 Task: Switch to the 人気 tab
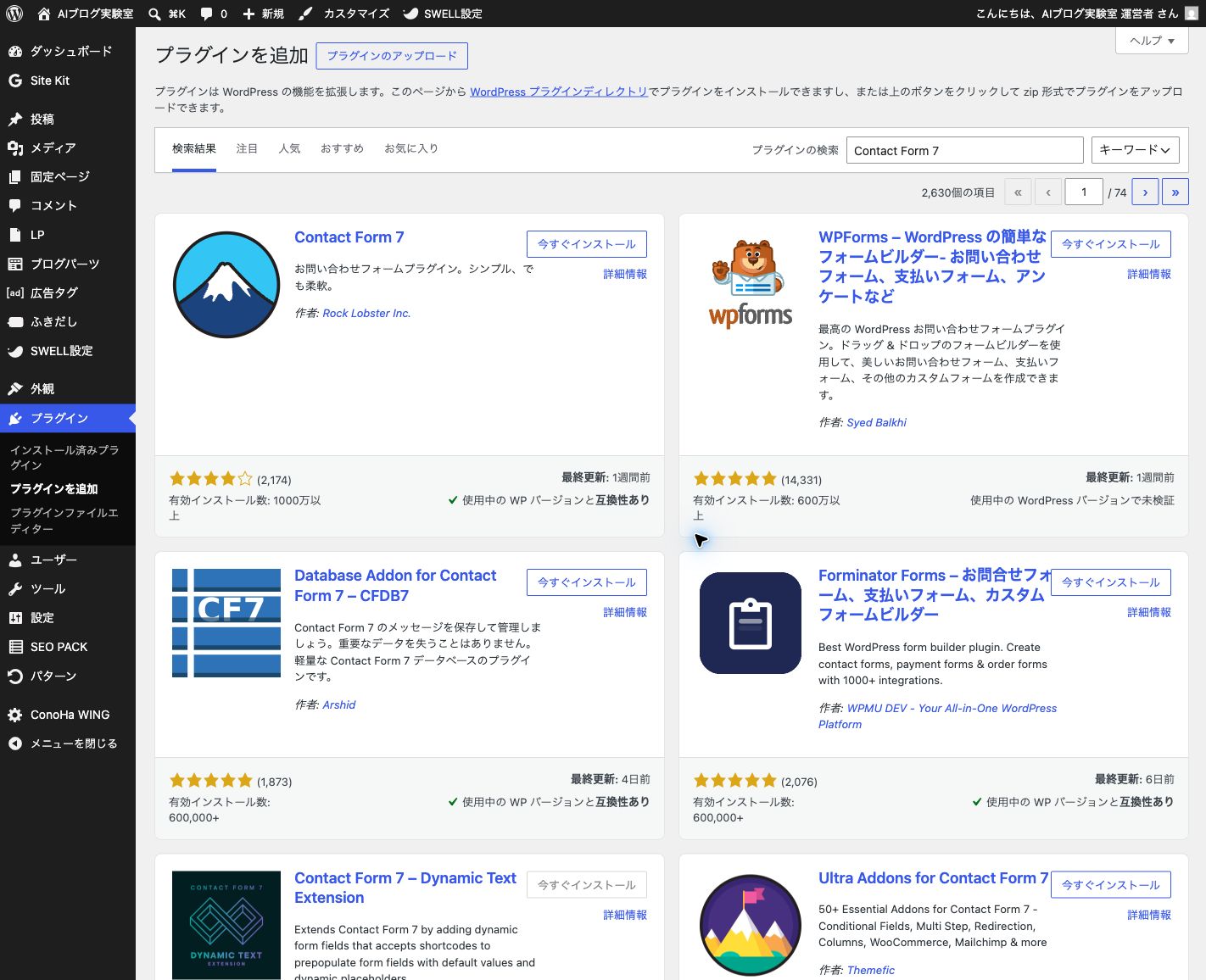[x=289, y=148]
